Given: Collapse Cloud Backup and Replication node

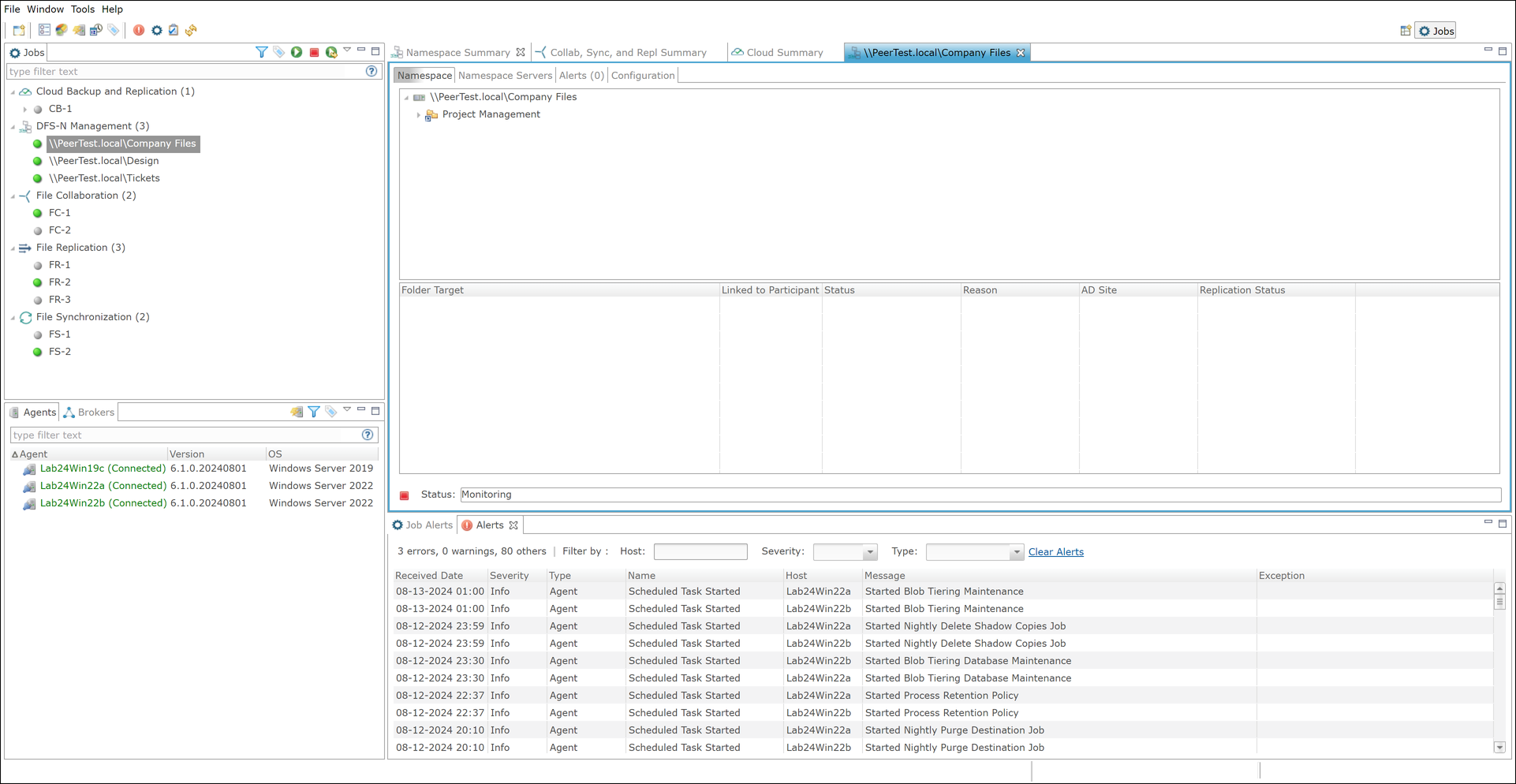Looking at the screenshot, I should pyautogui.click(x=13, y=92).
